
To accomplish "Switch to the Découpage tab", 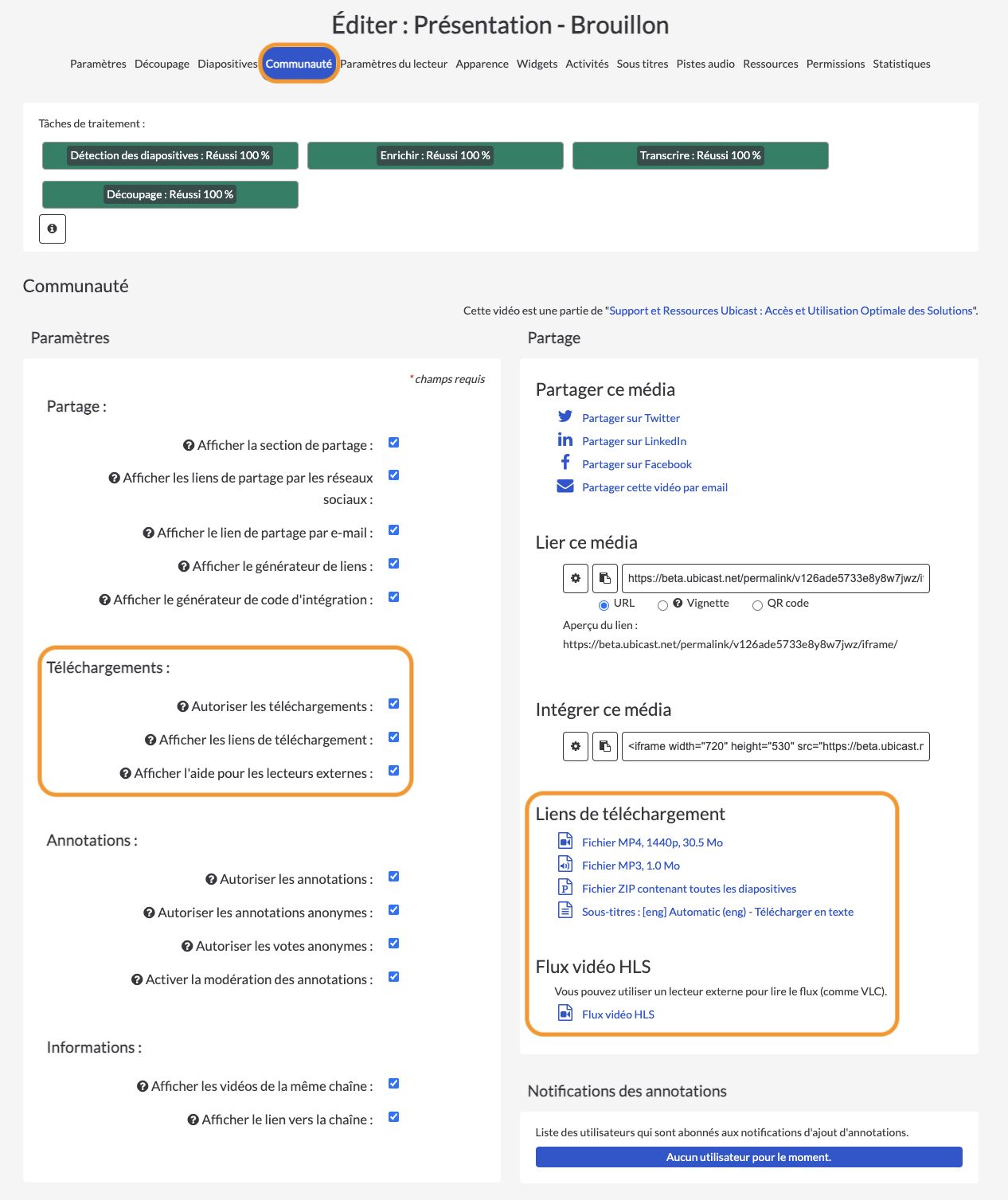I will pyautogui.click(x=162, y=64).
